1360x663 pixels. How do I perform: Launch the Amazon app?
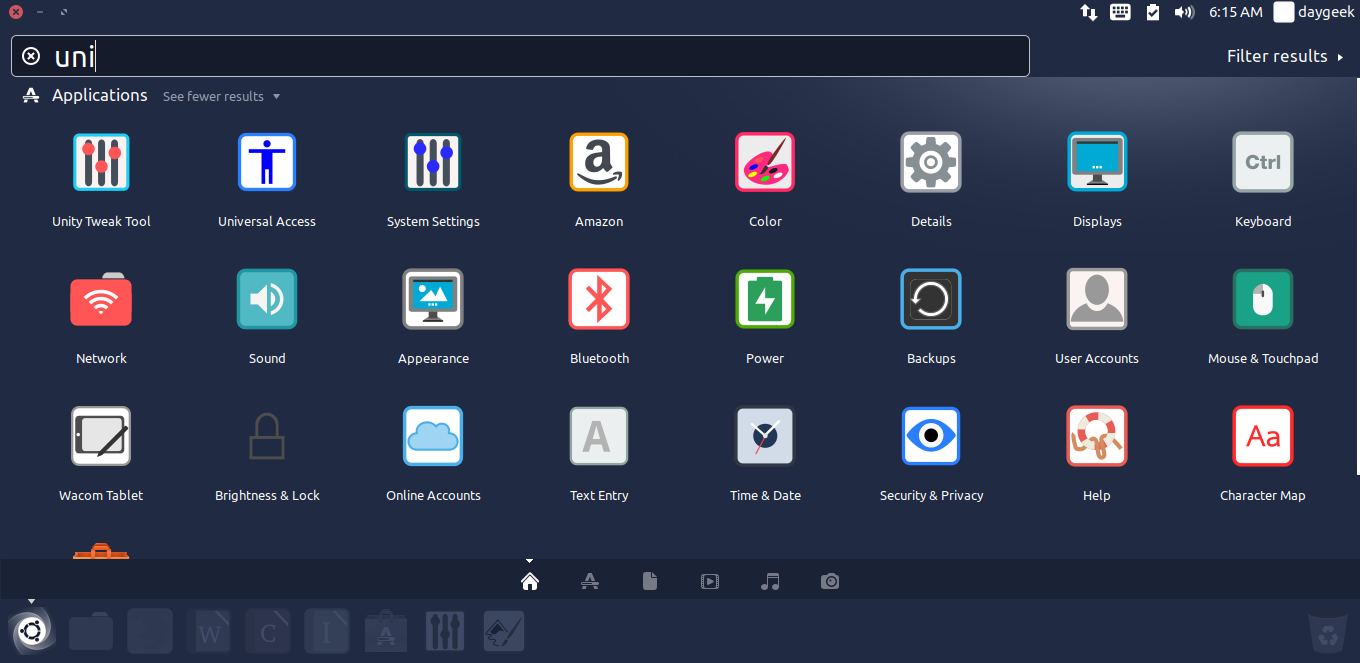tap(599, 162)
